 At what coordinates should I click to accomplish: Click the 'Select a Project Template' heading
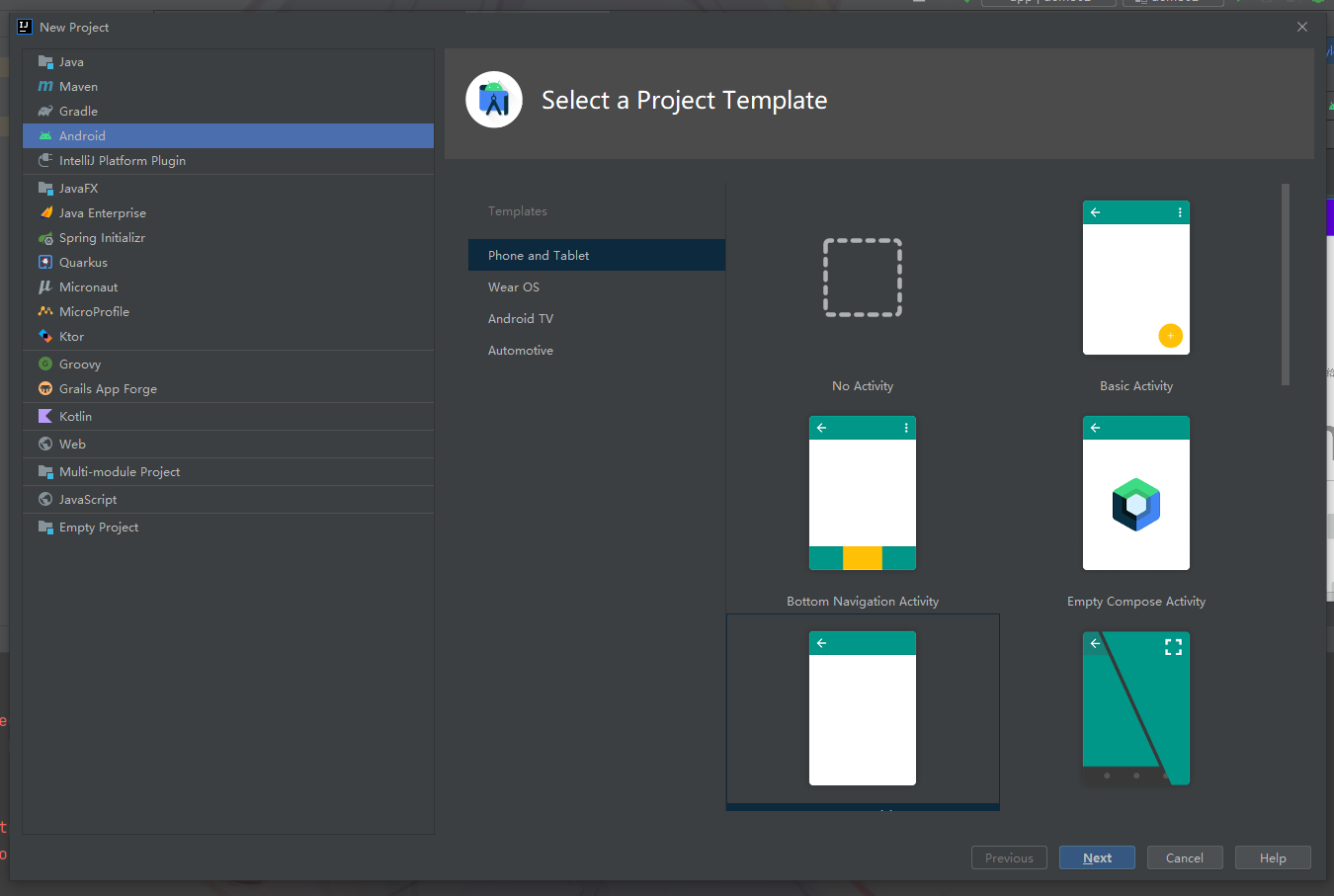click(684, 100)
